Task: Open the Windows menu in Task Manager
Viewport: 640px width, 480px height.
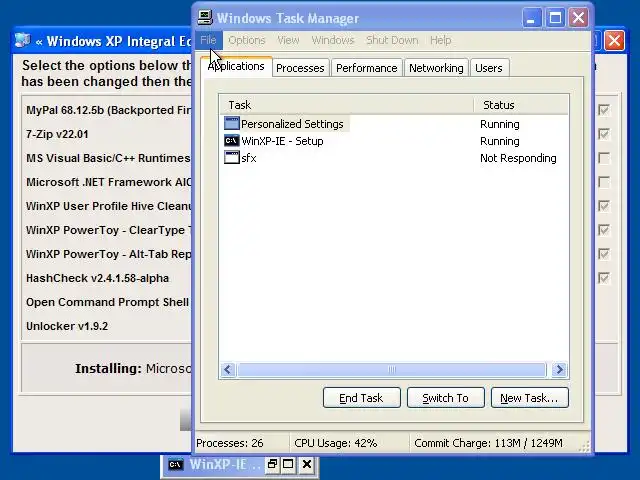Action: click(x=333, y=40)
